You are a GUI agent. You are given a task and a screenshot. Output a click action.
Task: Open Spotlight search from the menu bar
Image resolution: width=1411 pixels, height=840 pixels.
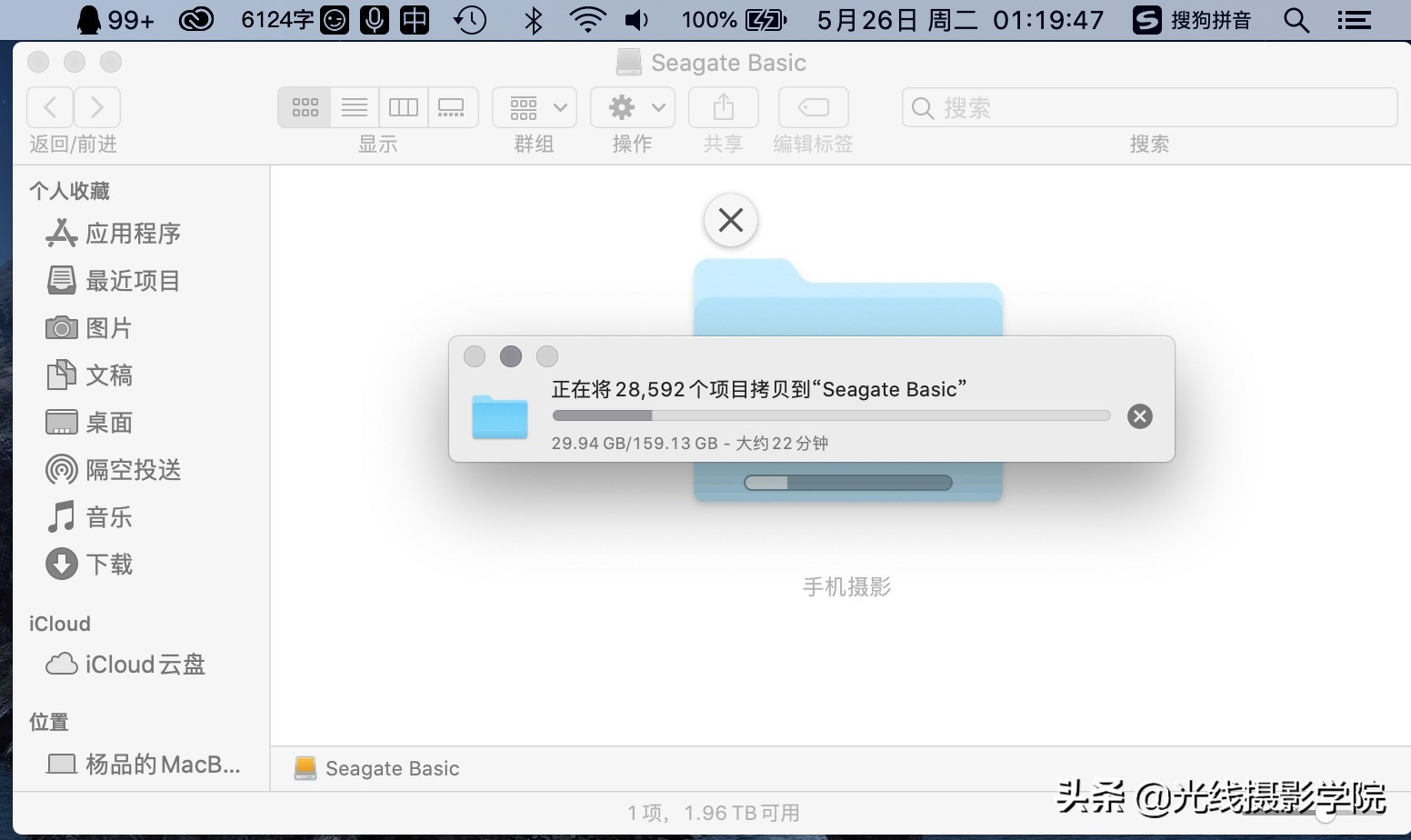pyautogui.click(x=1296, y=19)
